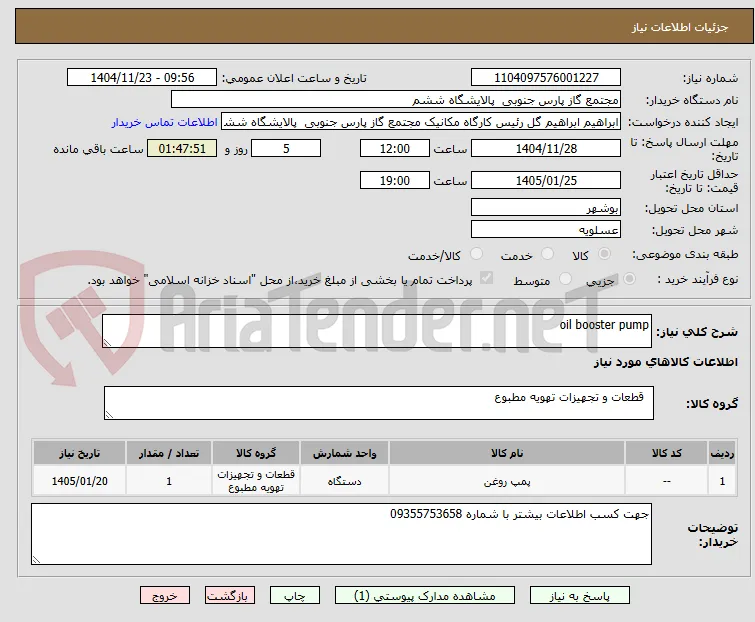The width and height of the screenshot is (755, 622).
Task: Click the کد کالا column header
Action: (x=666, y=453)
